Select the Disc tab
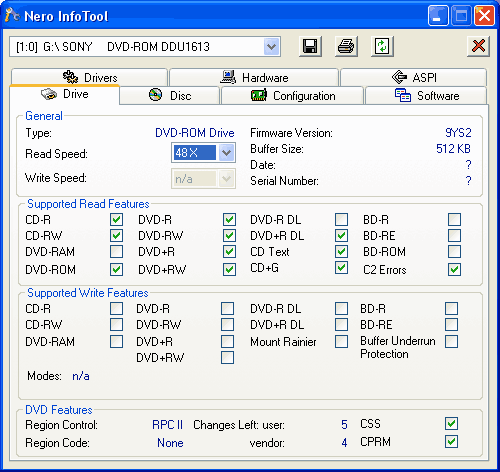 tap(170, 96)
